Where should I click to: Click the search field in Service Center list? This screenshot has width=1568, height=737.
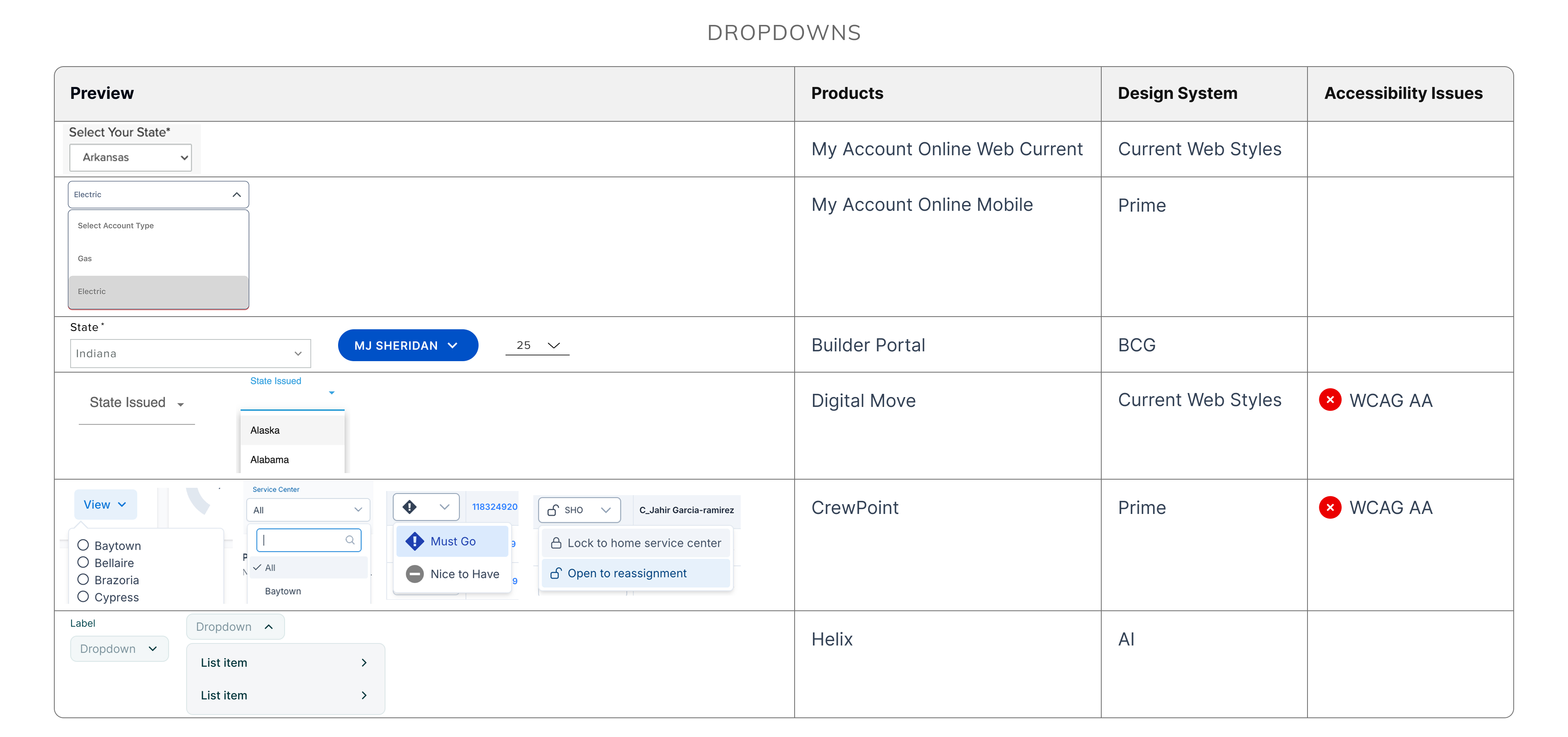(309, 540)
